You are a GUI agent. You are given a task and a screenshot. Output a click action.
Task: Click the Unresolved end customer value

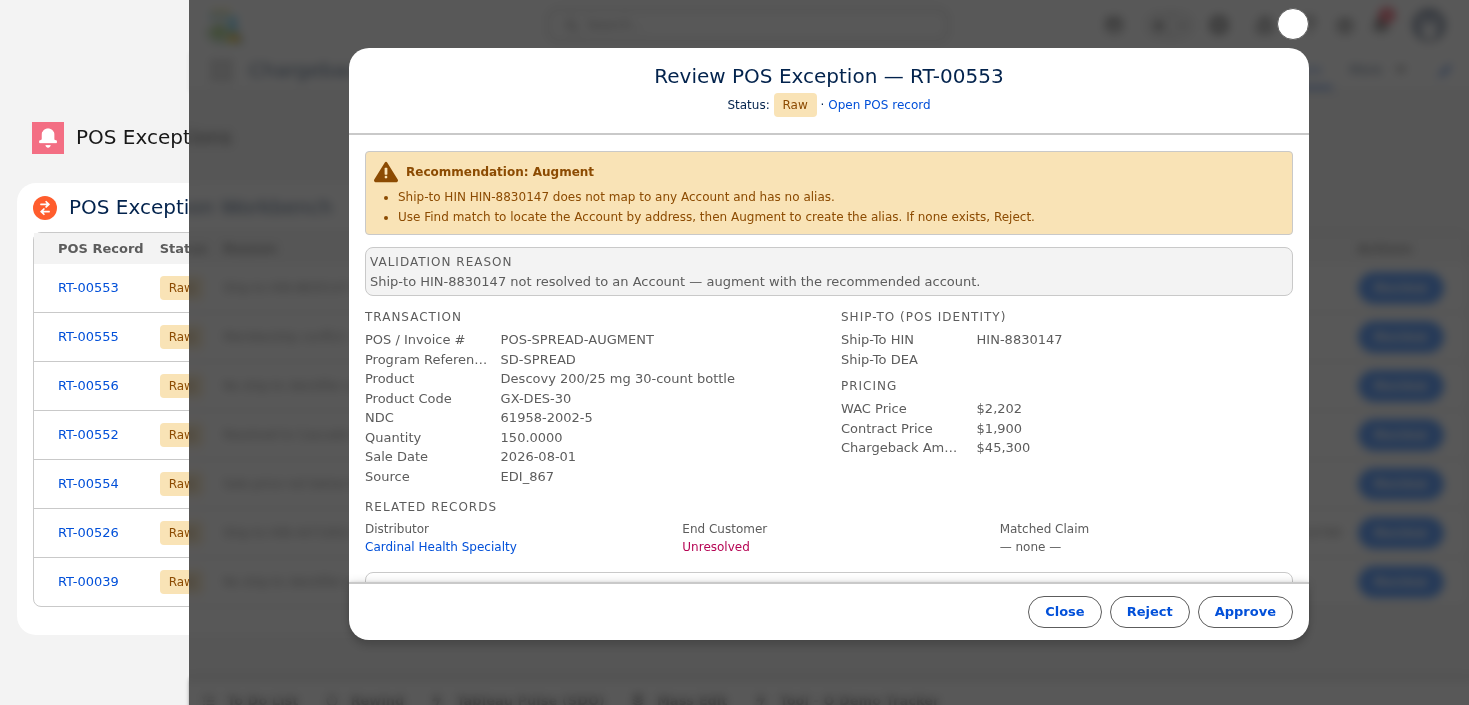click(x=716, y=547)
